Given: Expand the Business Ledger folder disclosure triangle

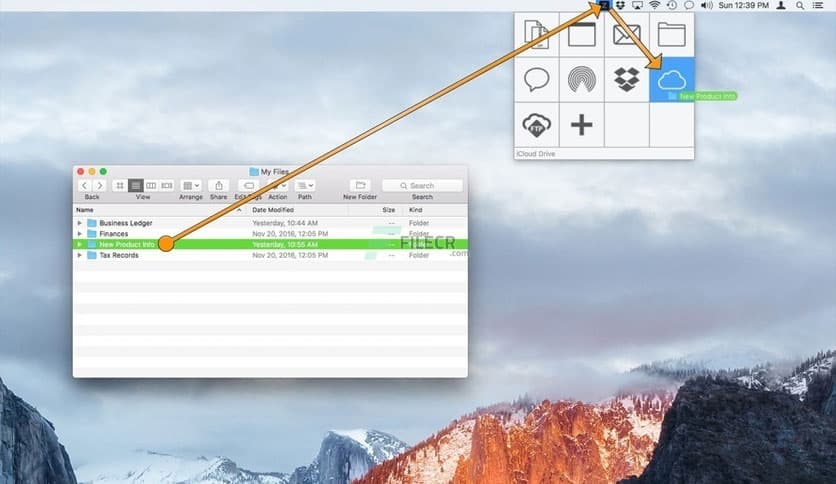Looking at the screenshot, I should click(79, 223).
